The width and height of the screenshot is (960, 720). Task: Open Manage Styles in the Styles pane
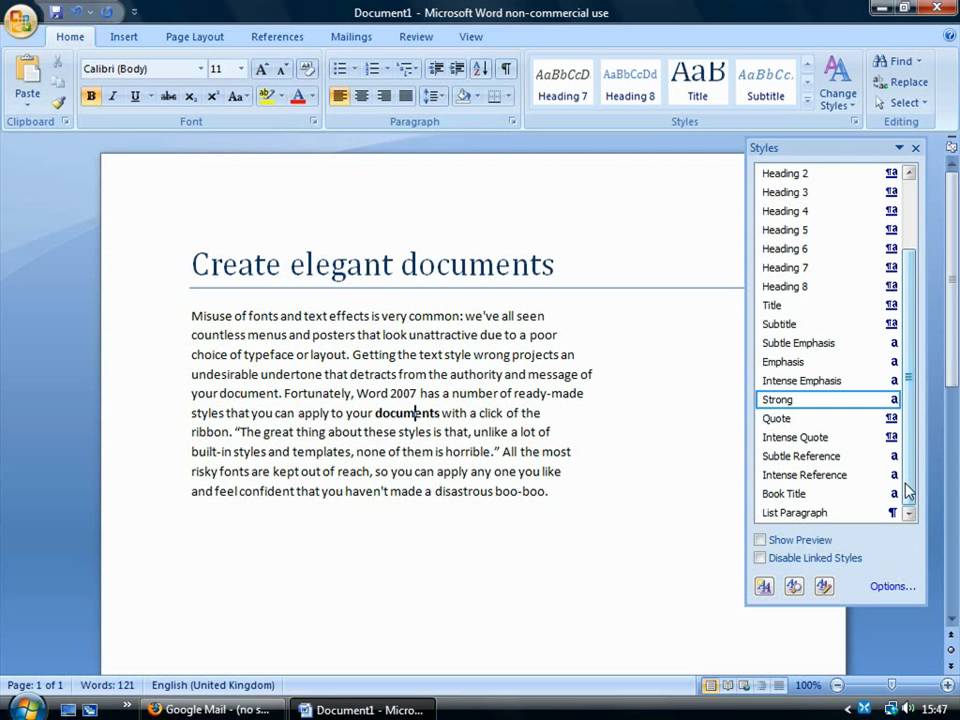coord(824,587)
